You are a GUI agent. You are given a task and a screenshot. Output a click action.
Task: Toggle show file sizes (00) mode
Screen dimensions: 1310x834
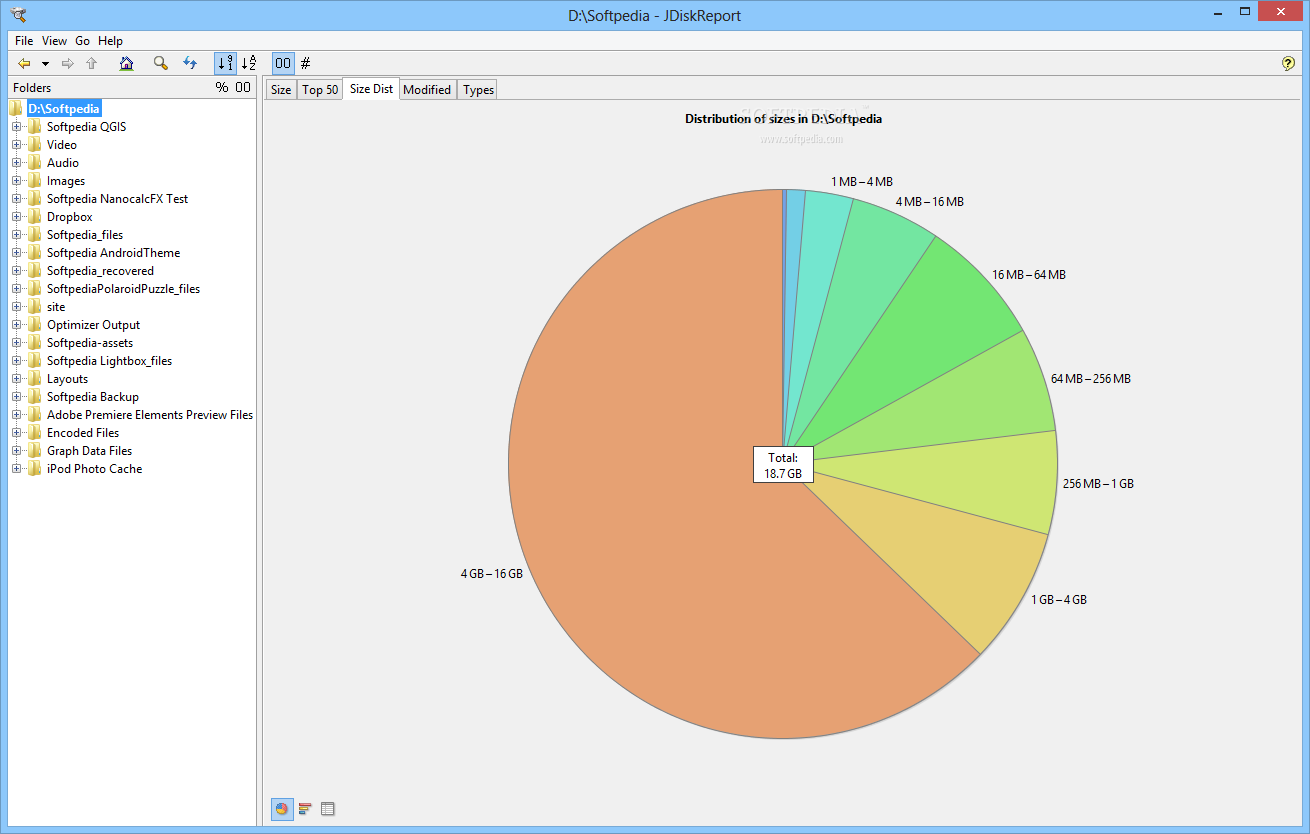[x=283, y=63]
